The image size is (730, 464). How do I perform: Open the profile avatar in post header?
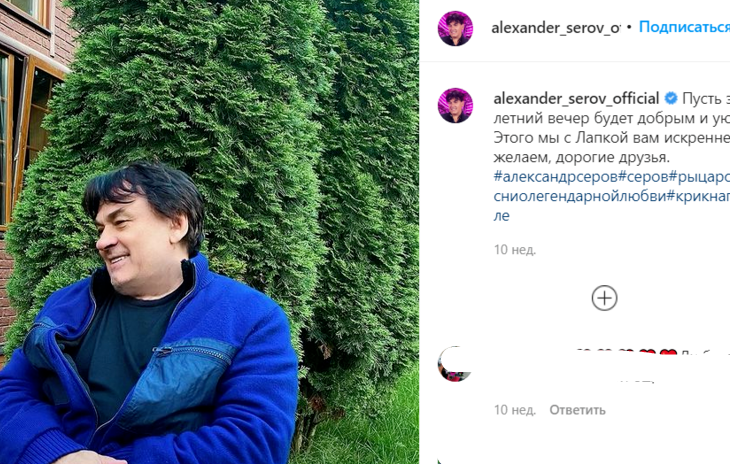(455, 28)
